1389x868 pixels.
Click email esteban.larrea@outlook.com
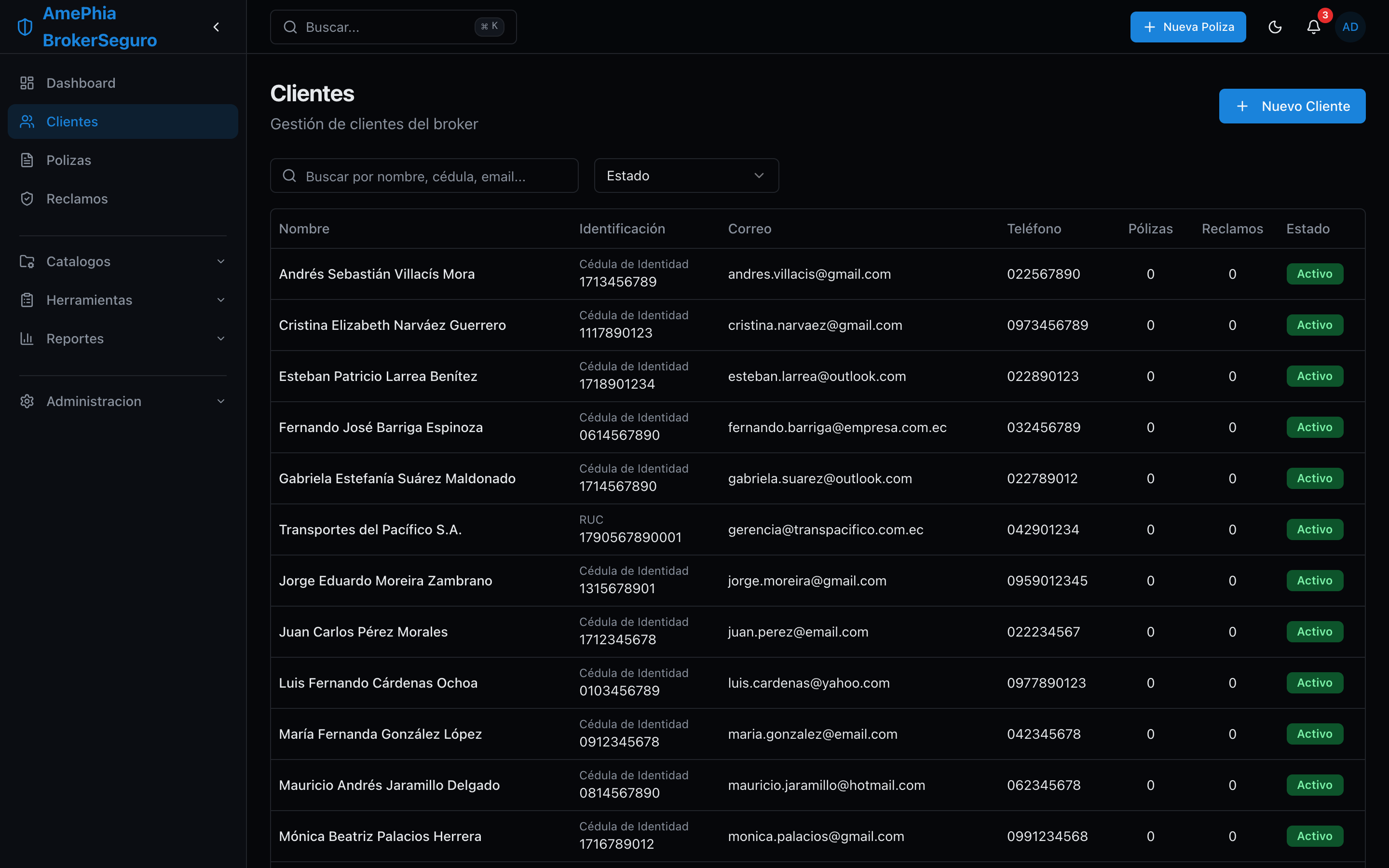point(817,376)
